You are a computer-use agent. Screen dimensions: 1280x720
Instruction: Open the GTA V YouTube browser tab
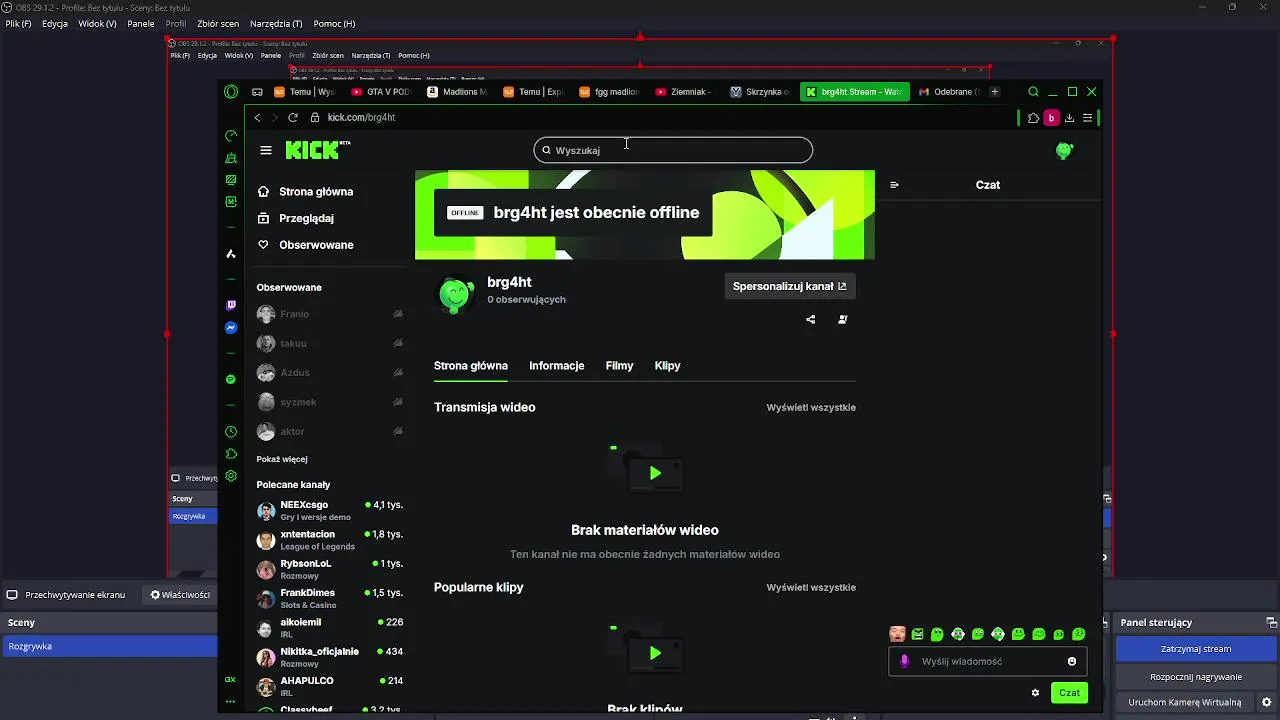381,91
